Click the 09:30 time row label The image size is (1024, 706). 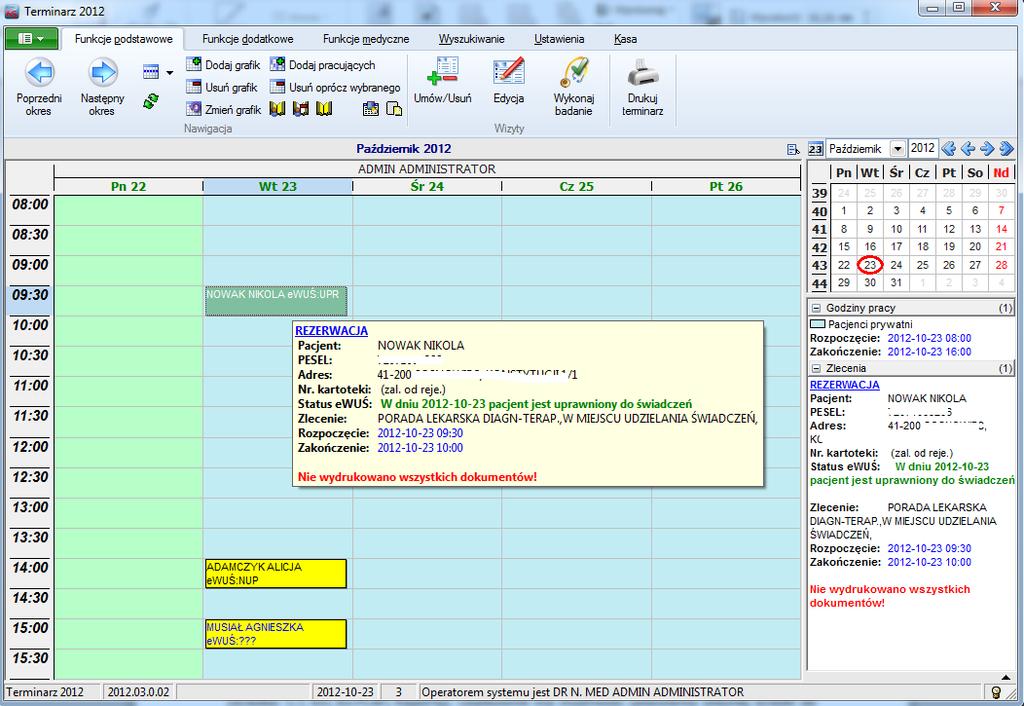[x=30, y=295]
